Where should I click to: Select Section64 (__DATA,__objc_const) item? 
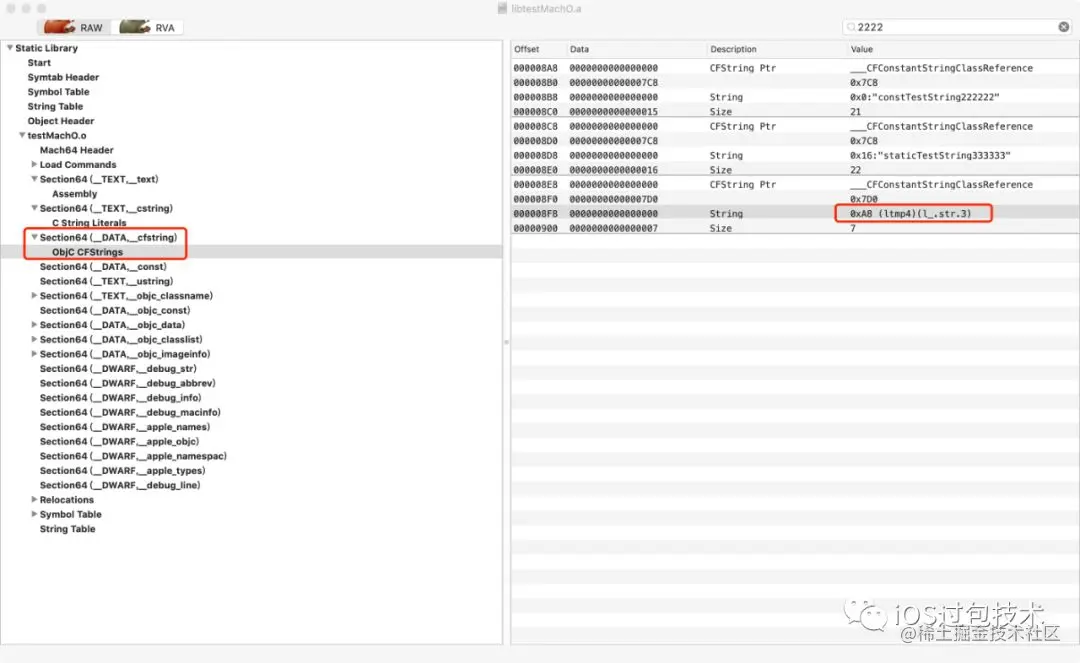[x=115, y=310]
